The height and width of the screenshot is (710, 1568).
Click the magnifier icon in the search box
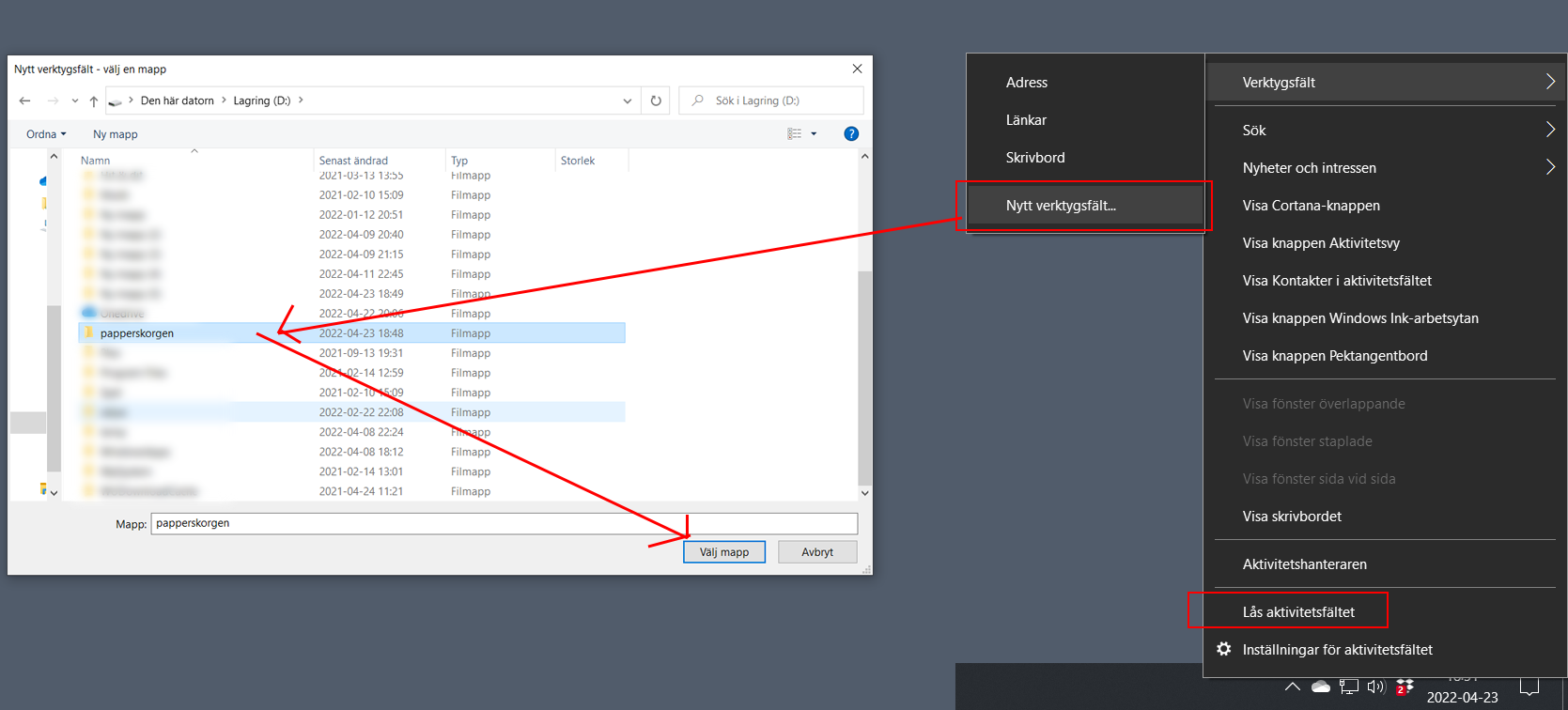[x=698, y=100]
